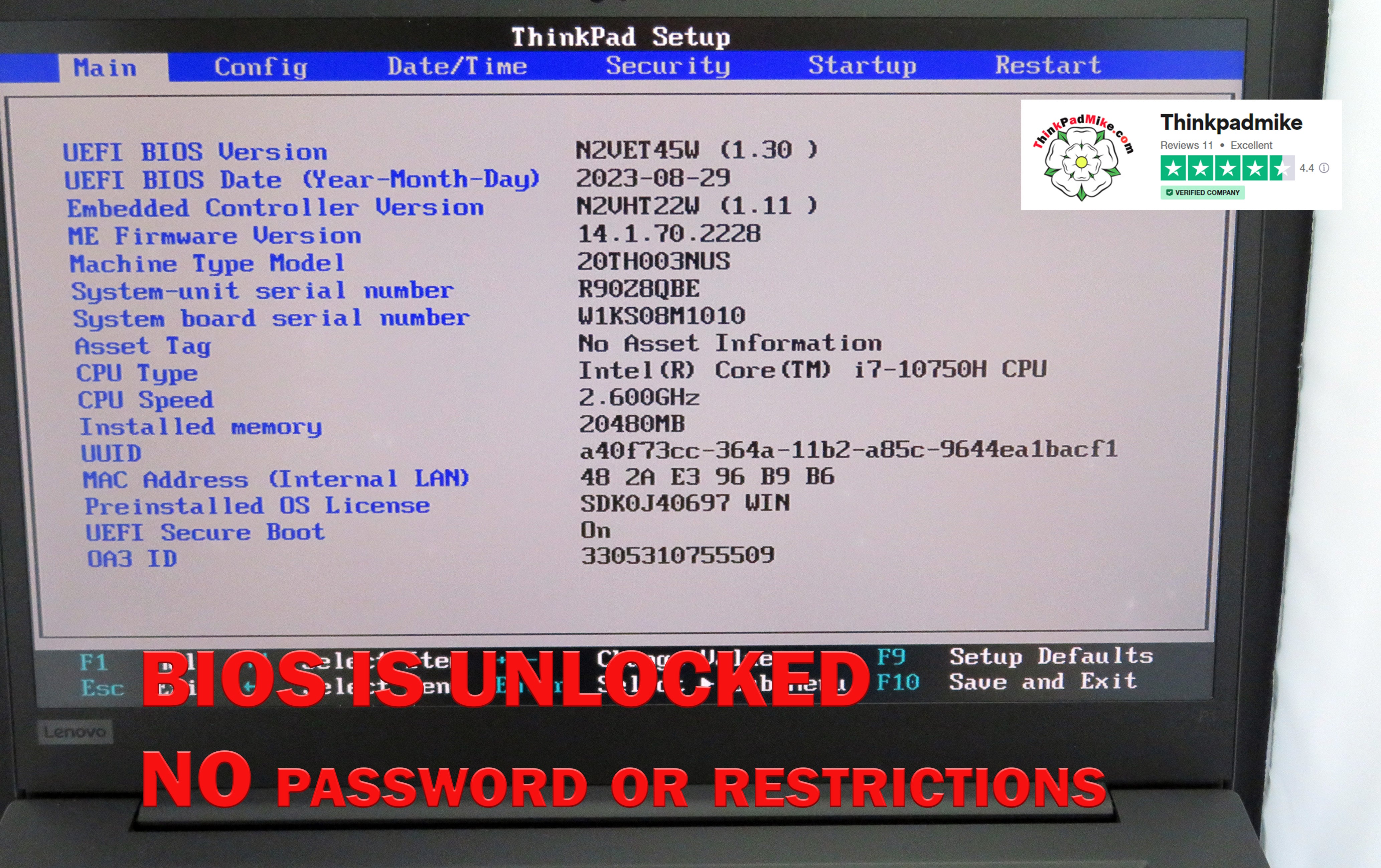
Task: Select serial value R90Z8QBE
Action: click(x=639, y=289)
